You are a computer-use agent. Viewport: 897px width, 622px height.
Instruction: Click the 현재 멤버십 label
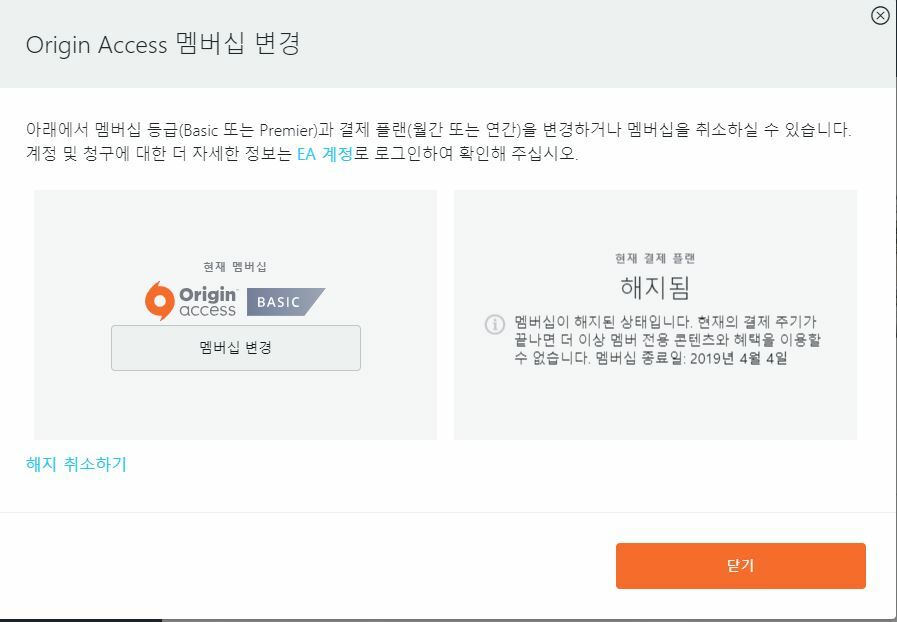(x=235, y=267)
